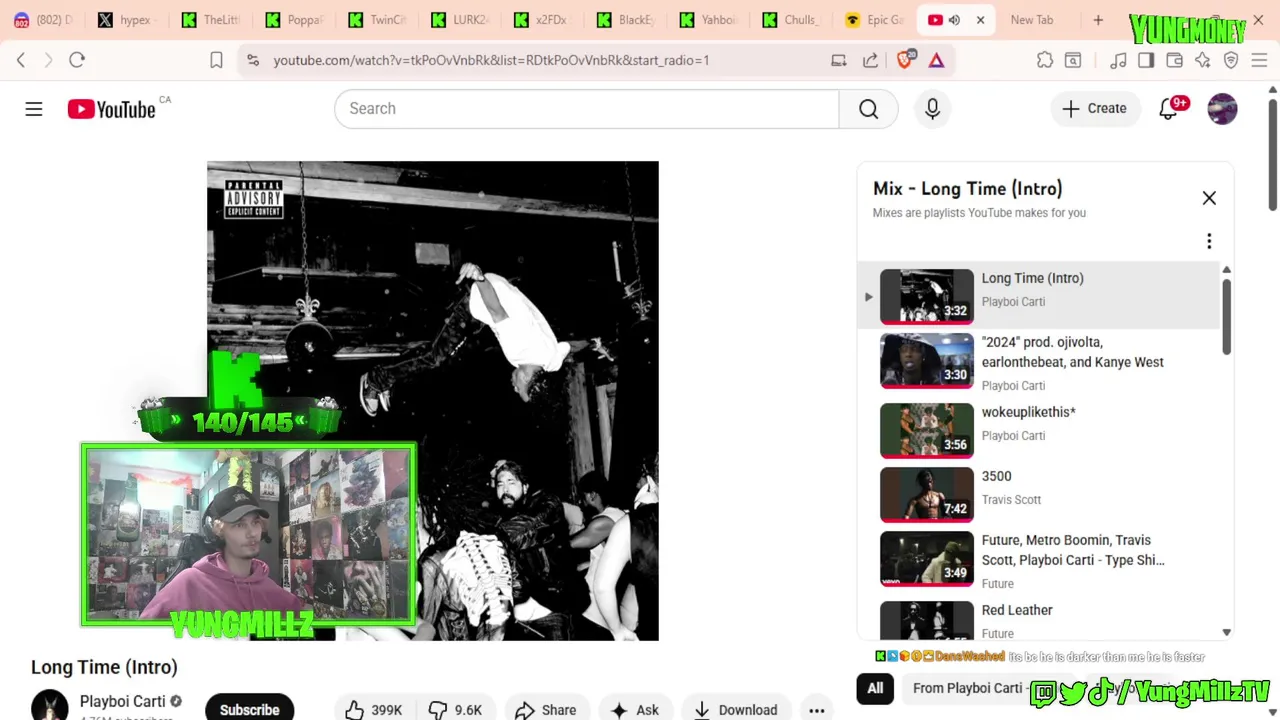This screenshot has width=1280, height=720.
Task: Go back using the browser back arrow
Action: click(21, 60)
